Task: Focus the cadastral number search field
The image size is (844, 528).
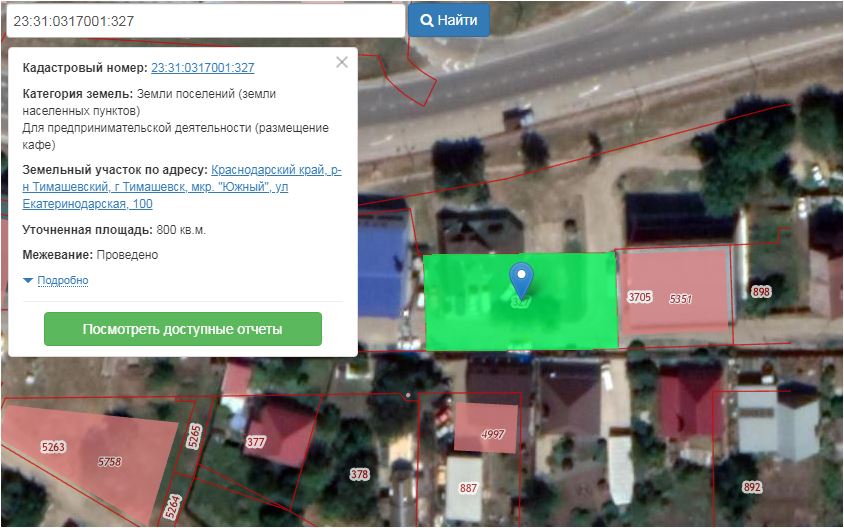Action: pyautogui.click(x=204, y=20)
